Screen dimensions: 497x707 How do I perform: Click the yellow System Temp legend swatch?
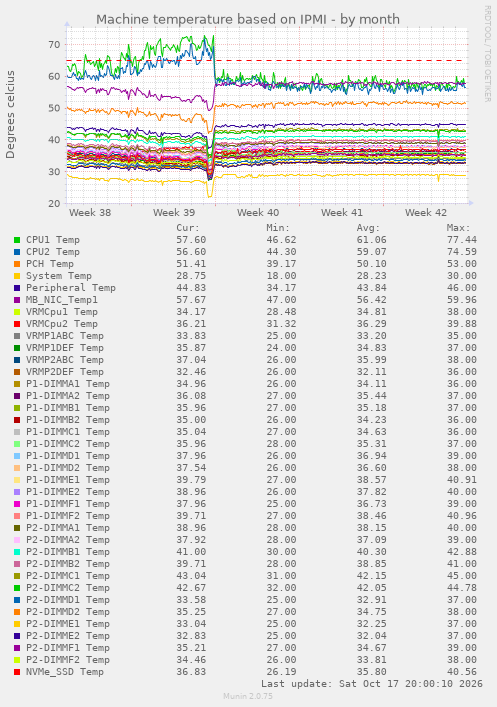tap(17, 276)
